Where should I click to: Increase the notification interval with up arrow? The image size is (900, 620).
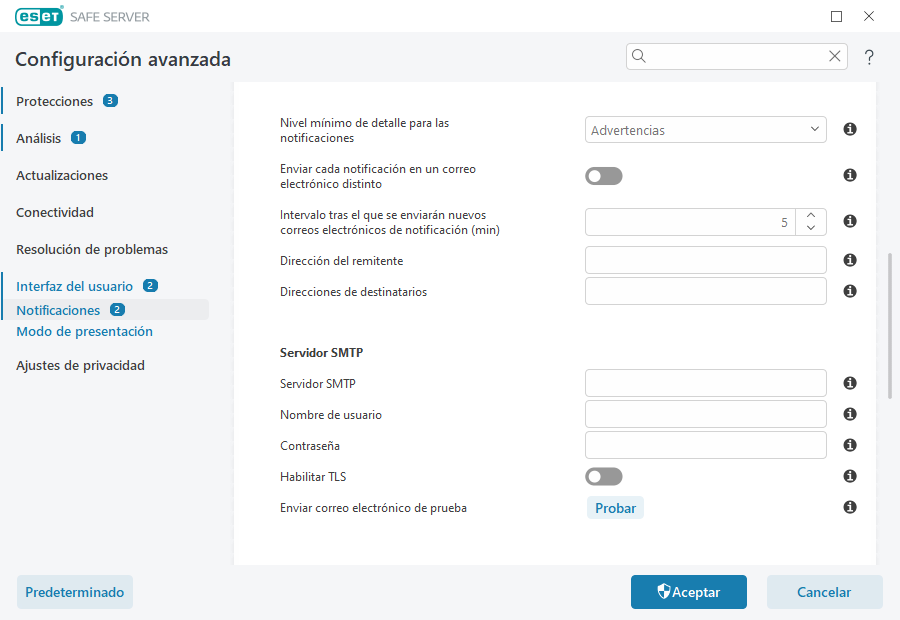(811, 215)
